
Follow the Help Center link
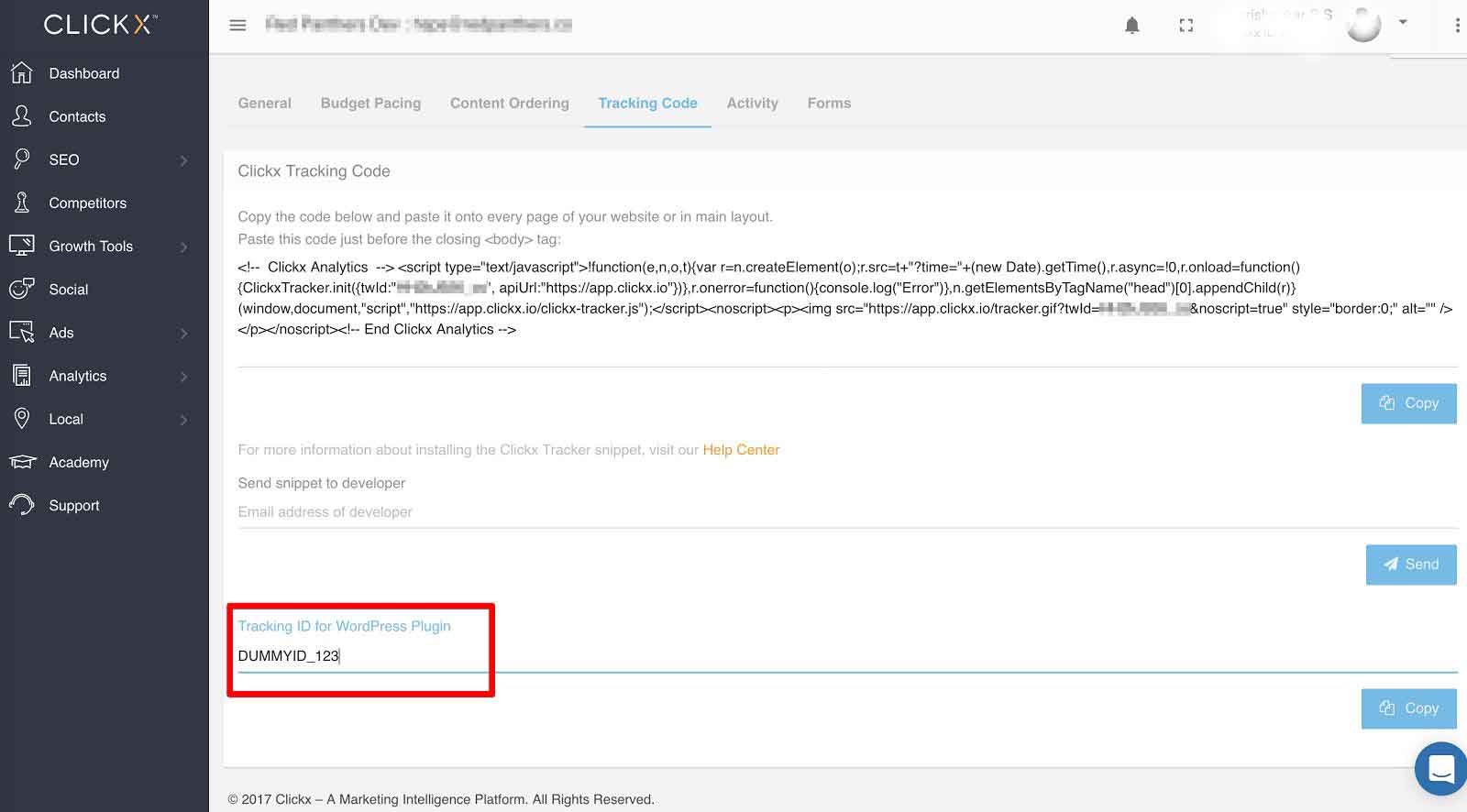click(741, 450)
